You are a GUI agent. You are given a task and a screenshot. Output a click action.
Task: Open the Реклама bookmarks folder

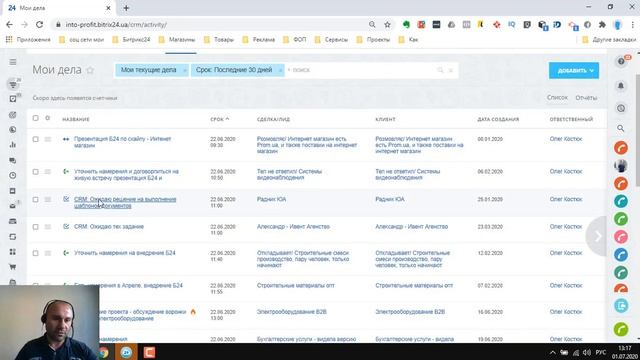click(x=259, y=40)
